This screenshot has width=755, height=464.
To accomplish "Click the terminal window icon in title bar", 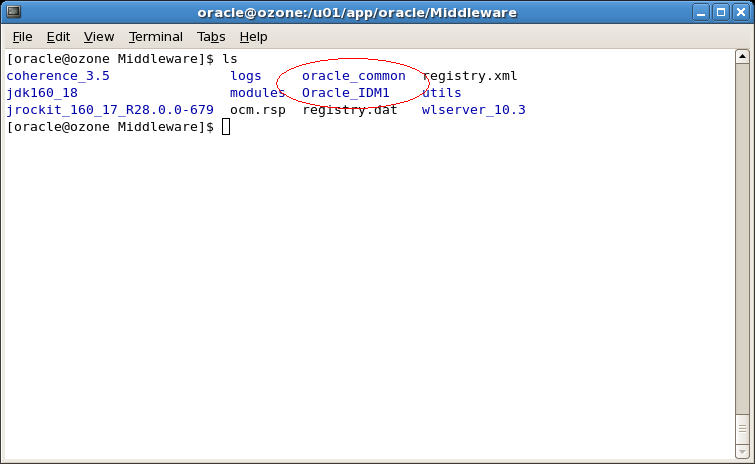I will pyautogui.click(x=13, y=11).
